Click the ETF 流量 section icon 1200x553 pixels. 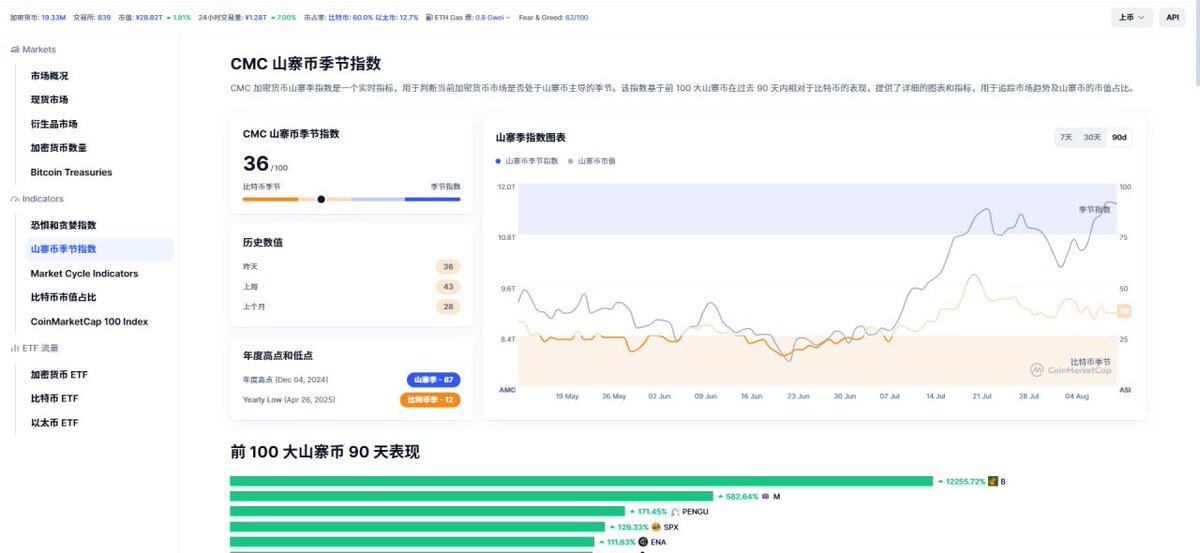click(x=14, y=348)
